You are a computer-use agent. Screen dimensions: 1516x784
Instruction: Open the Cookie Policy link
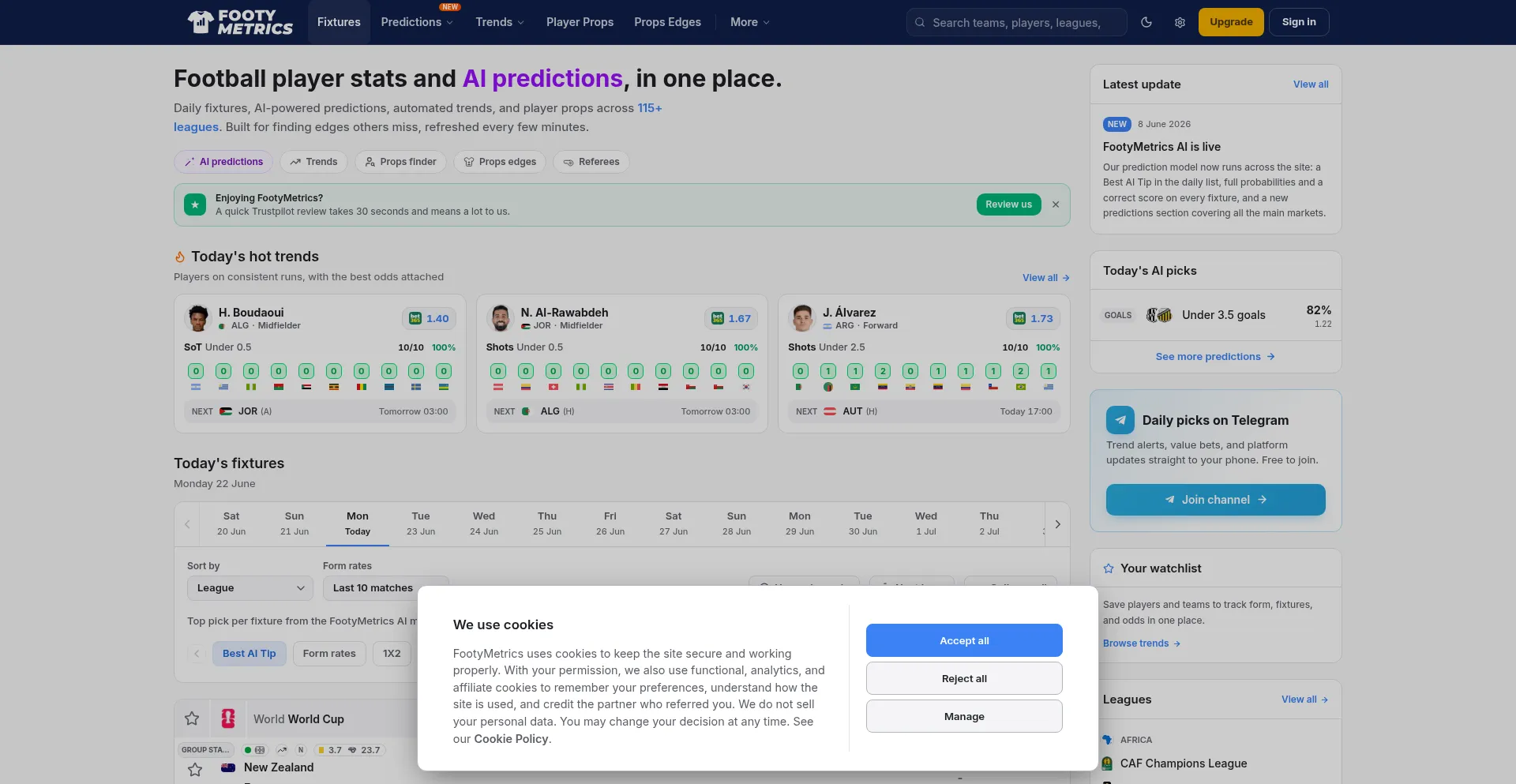(511, 739)
